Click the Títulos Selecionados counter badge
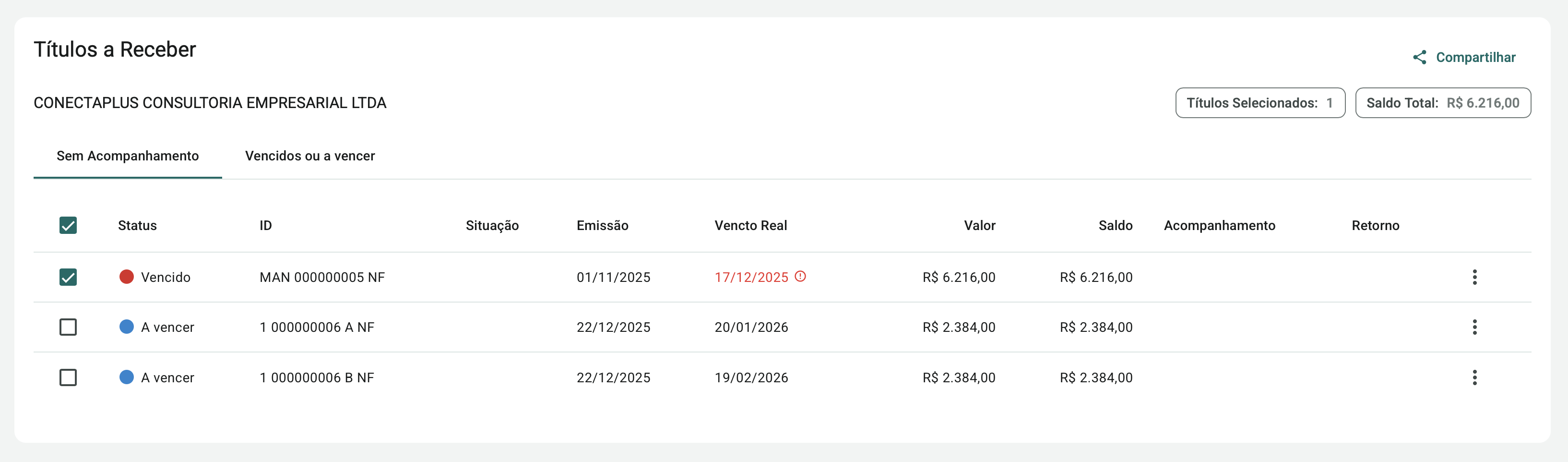The width and height of the screenshot is (1568, 462). pyautogui.click(x=1259, y=103)
